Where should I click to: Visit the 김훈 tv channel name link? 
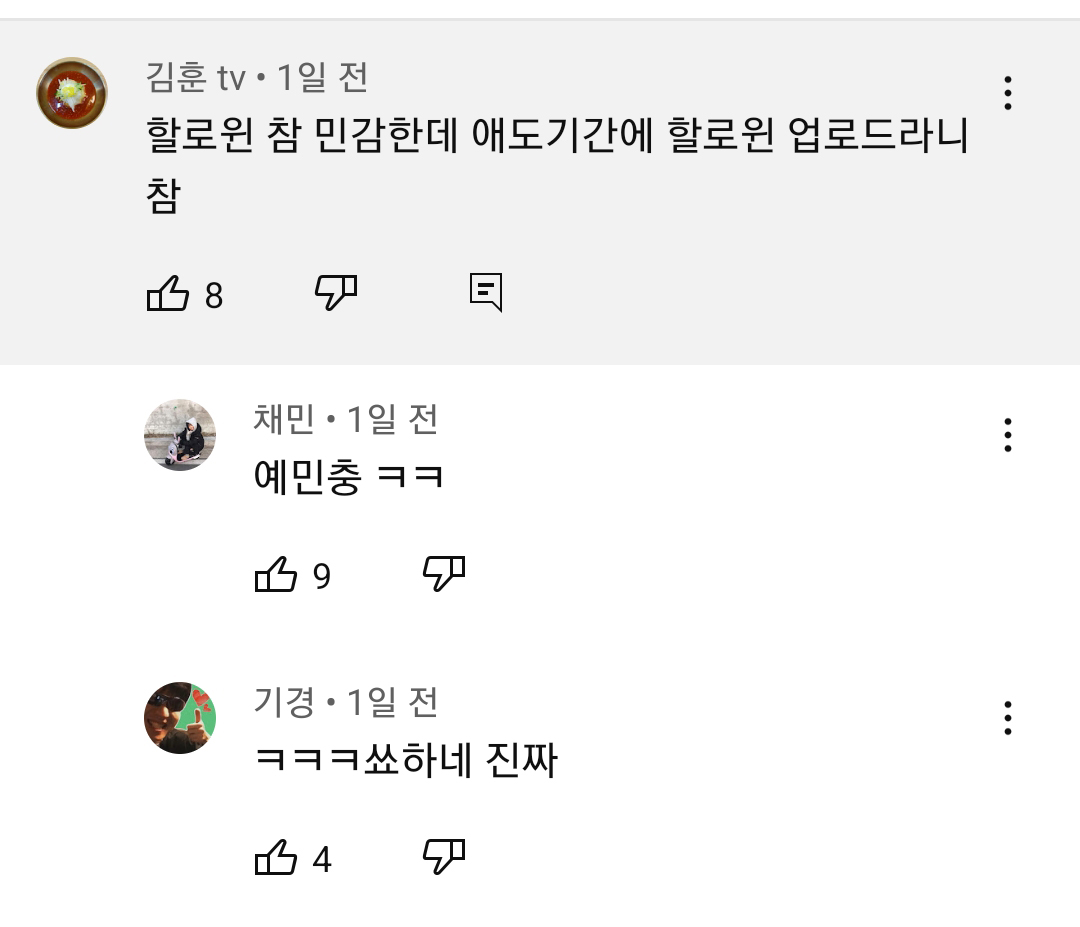coord(196,77)
